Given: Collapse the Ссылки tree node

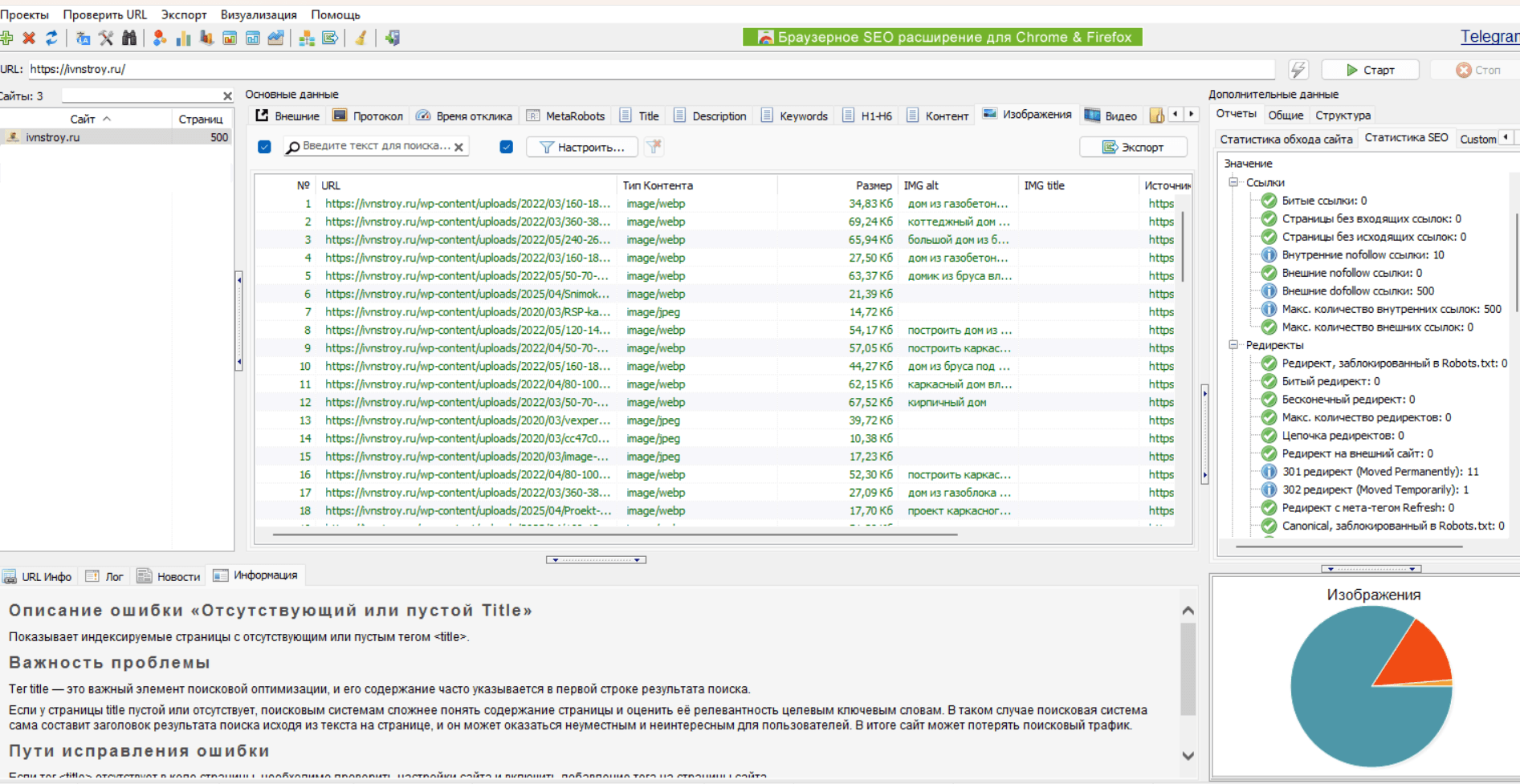Looking at the screenshot, I should 1233,182.
